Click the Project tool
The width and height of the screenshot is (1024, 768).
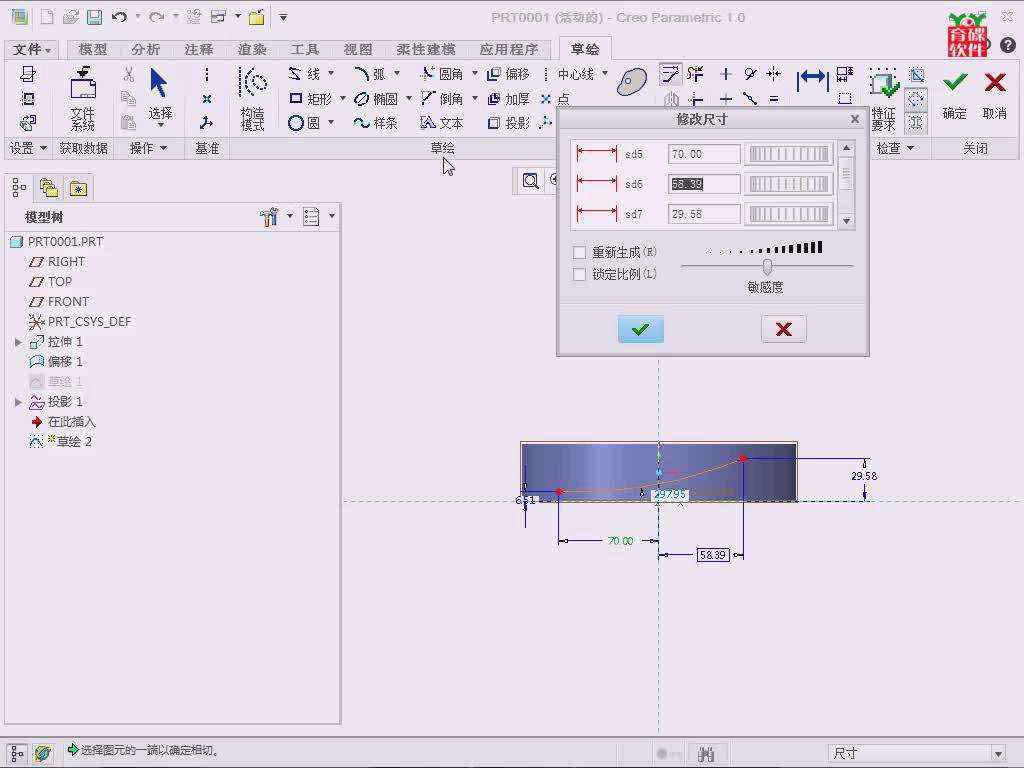pos(508,123)
